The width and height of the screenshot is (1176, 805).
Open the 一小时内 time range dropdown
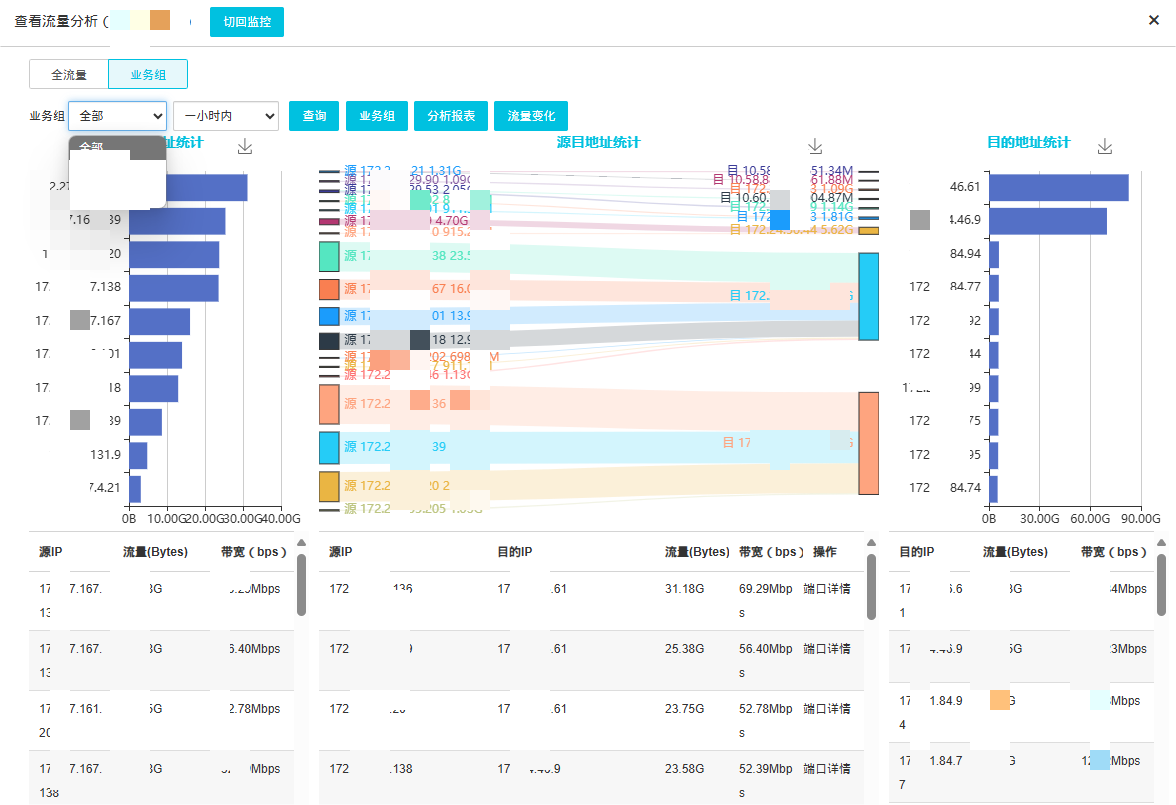tap(226, 116)
